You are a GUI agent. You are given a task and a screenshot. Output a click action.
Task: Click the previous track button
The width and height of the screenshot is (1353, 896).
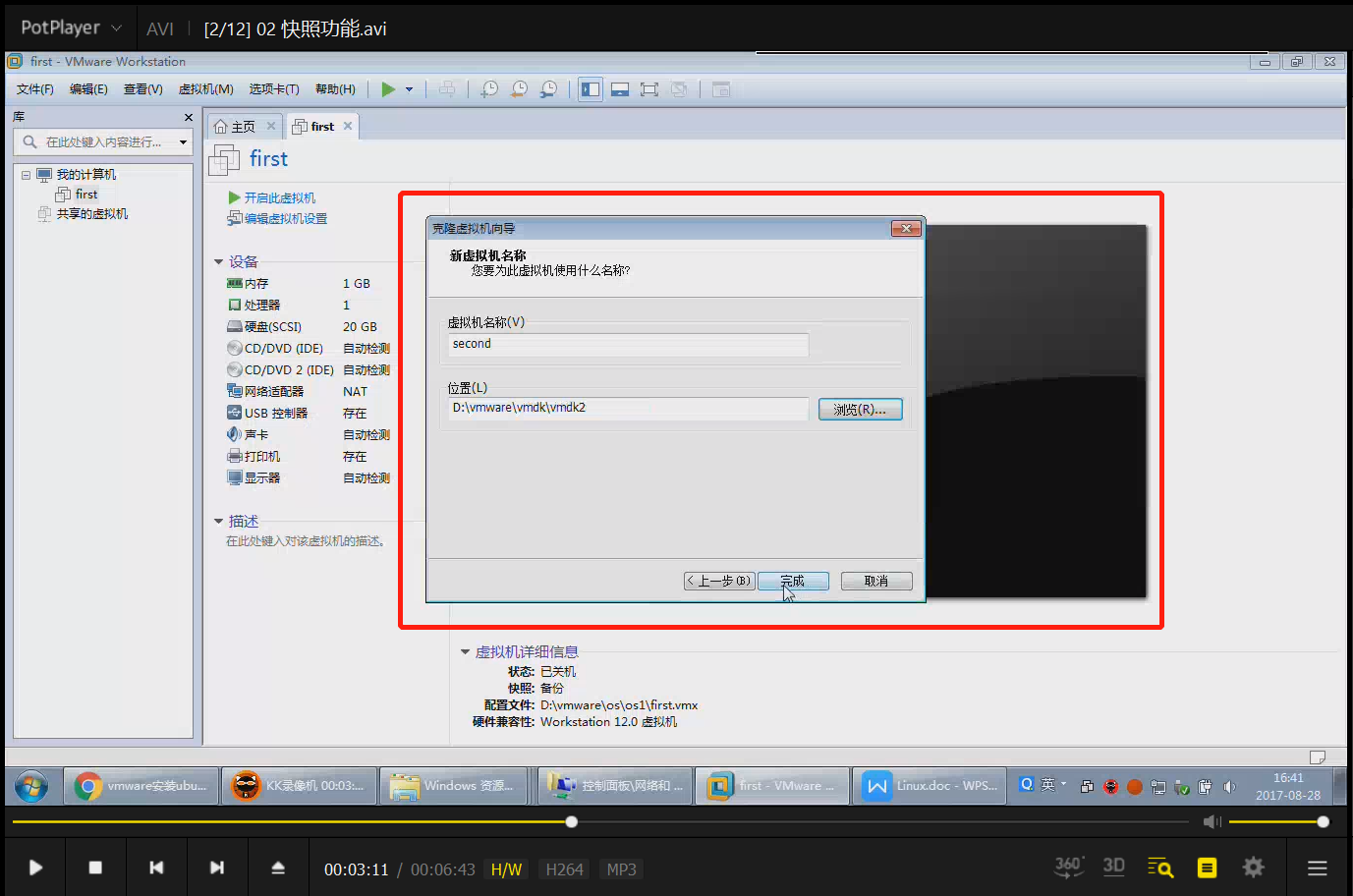[156, 868]
